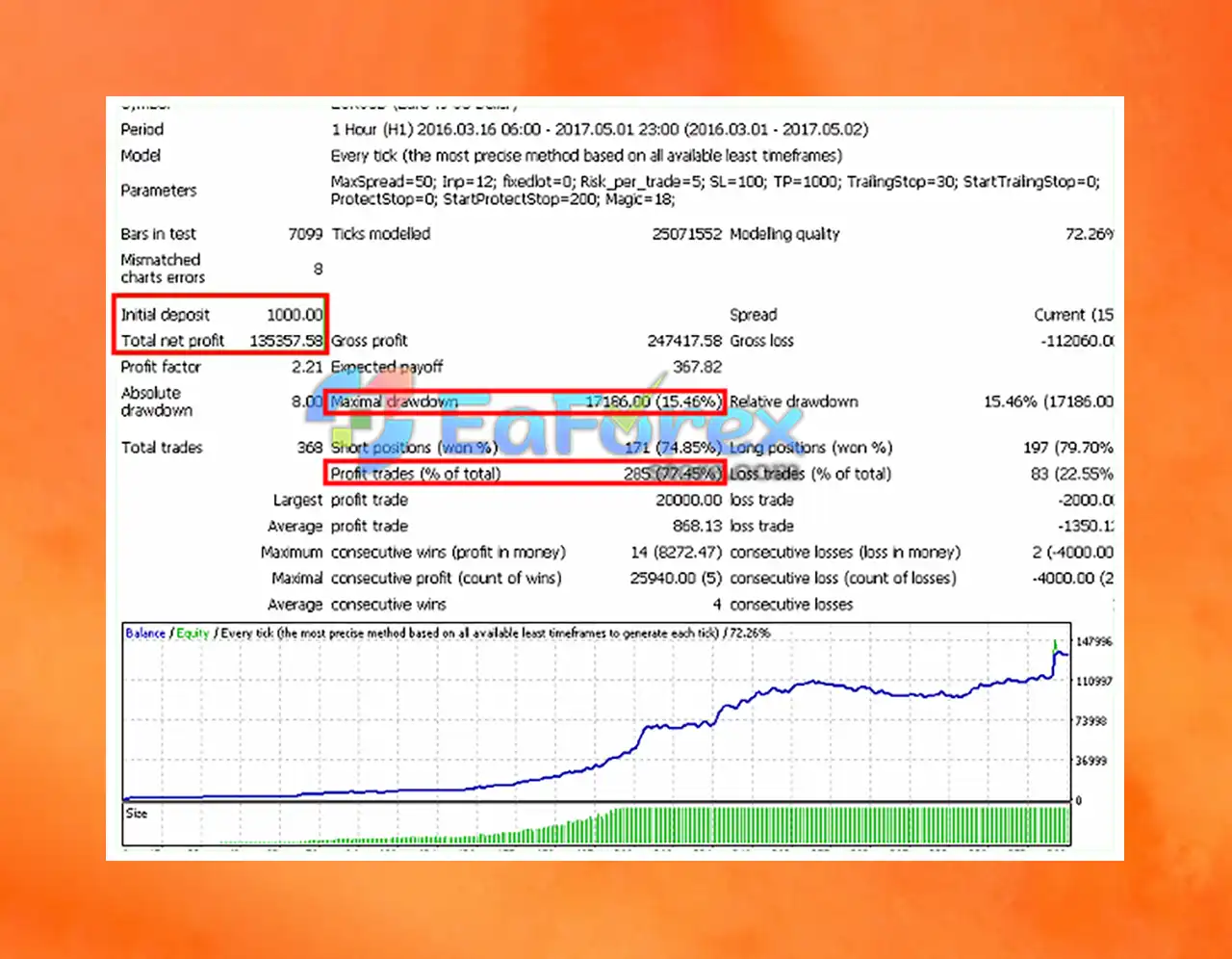Viewport: 1232px width, 959px height.
Task: Select the bars in test value 7099
Action: coord(305,233)
